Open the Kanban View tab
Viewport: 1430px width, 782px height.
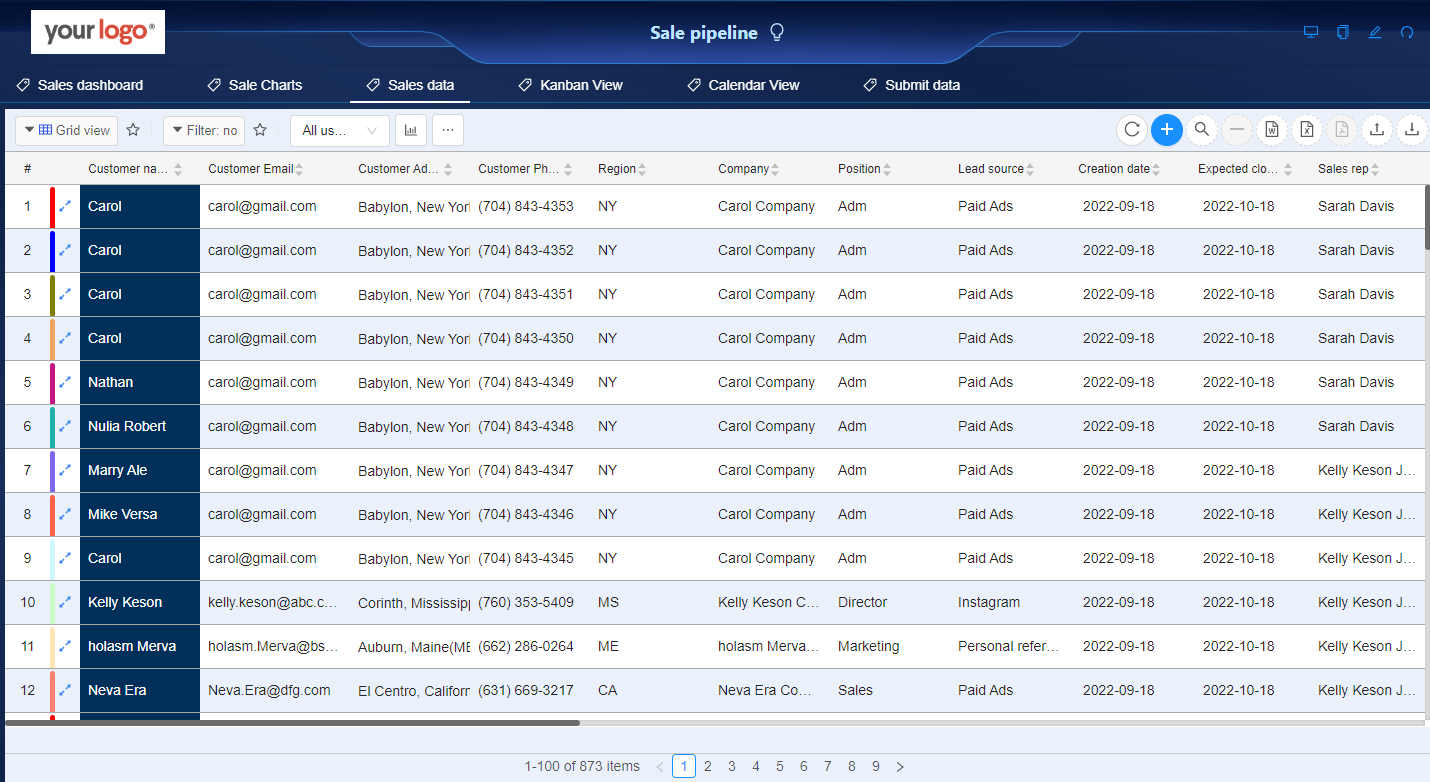pos(570,85)
